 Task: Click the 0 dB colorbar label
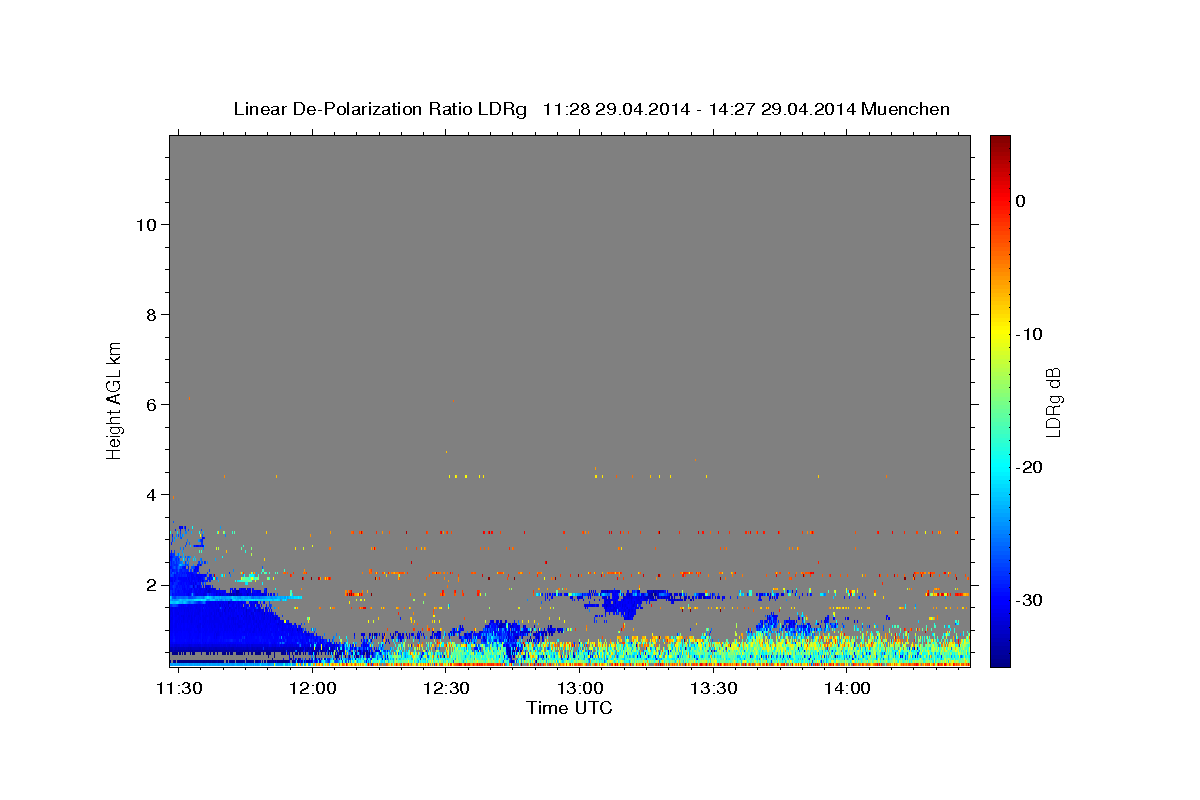tap(1021, 201)
